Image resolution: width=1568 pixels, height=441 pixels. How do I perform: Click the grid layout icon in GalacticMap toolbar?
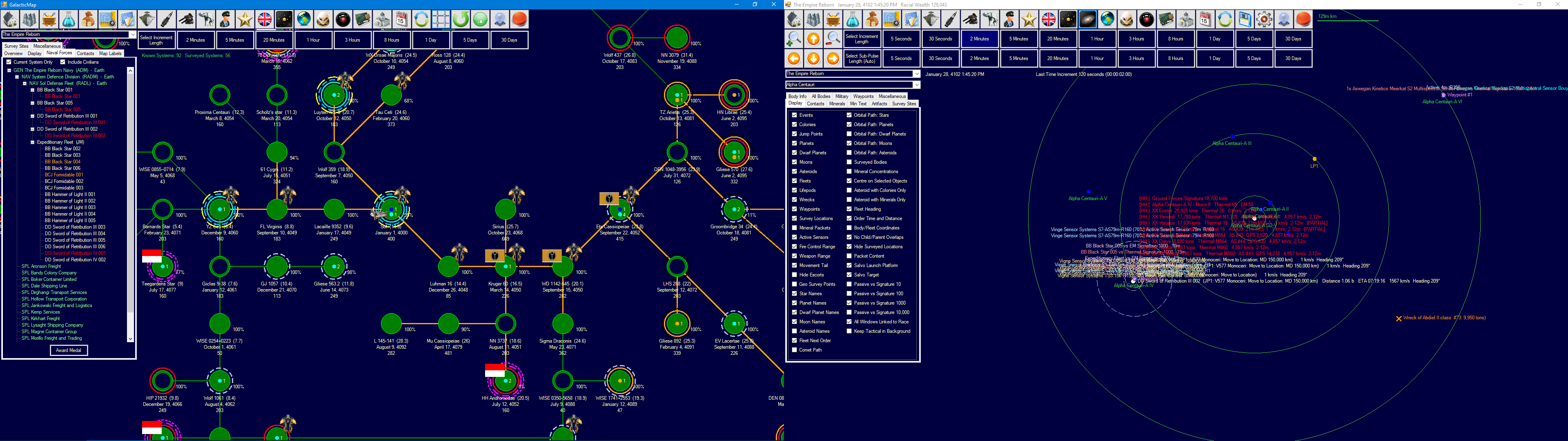(441, 20)
